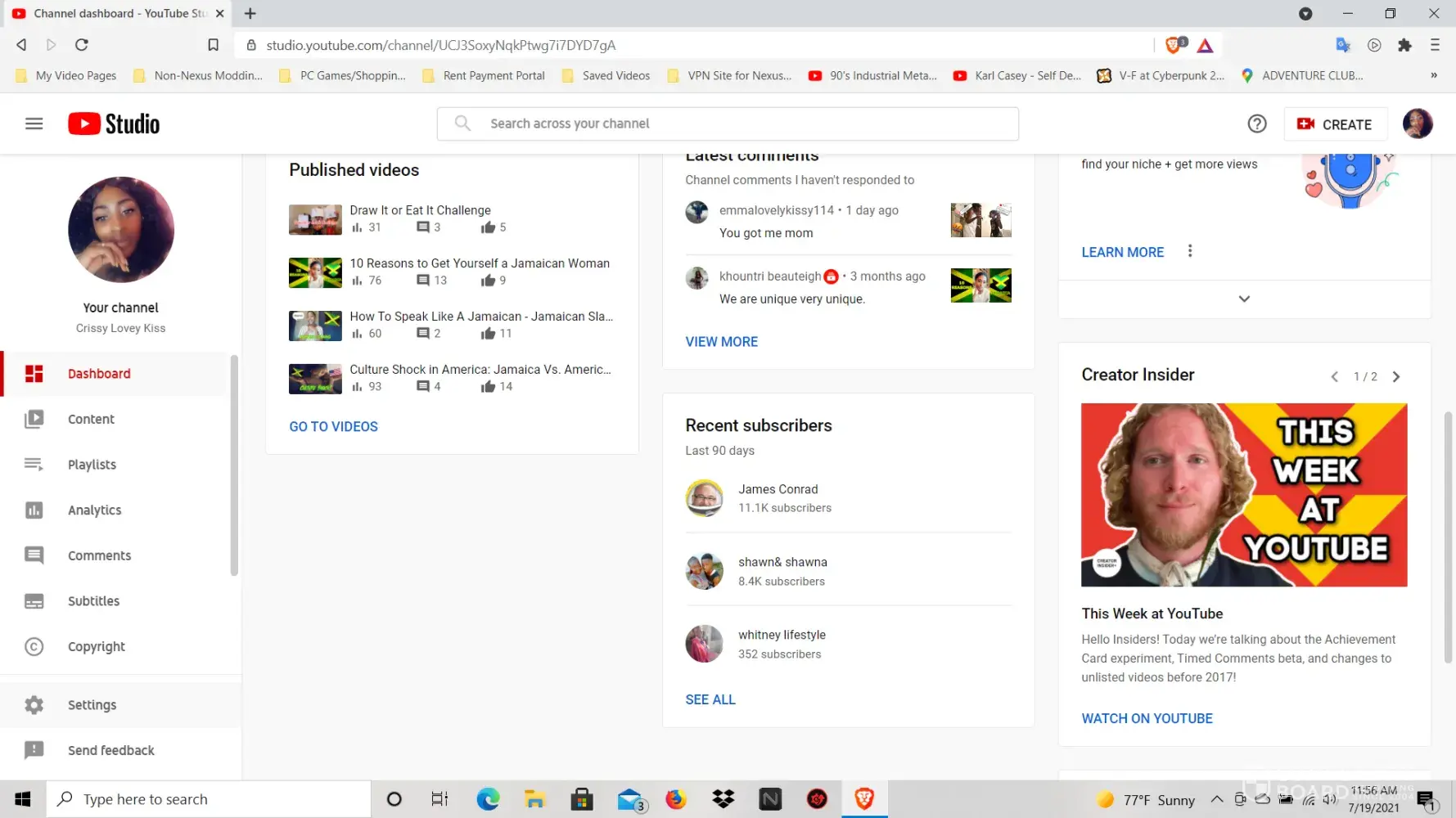This screenshot has height=818, width=1456.
Task: Select Playlists in the left menu
Action: coord(92,465)
